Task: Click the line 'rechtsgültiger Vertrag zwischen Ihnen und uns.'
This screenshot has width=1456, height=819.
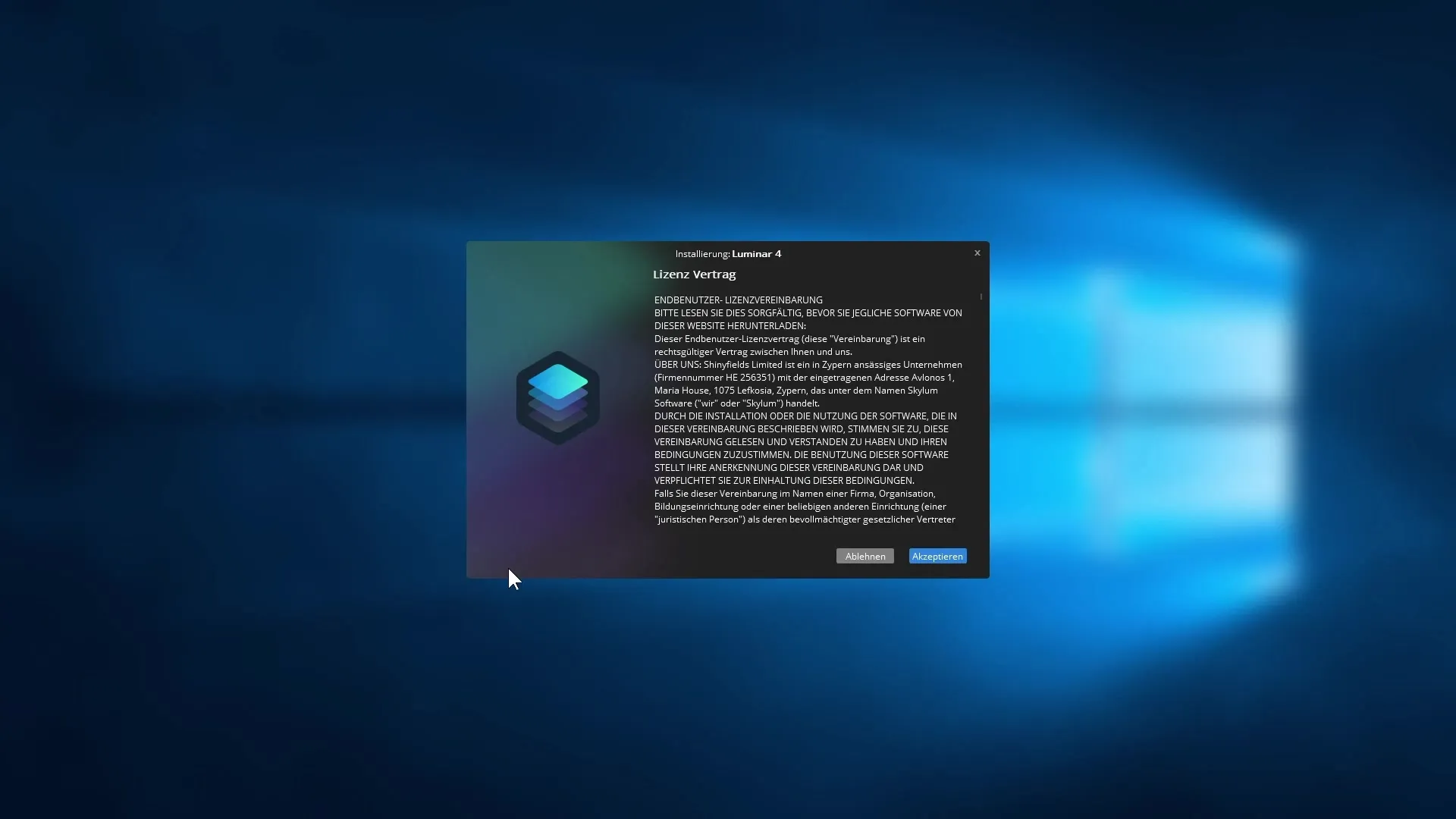Action: (753, 352)
